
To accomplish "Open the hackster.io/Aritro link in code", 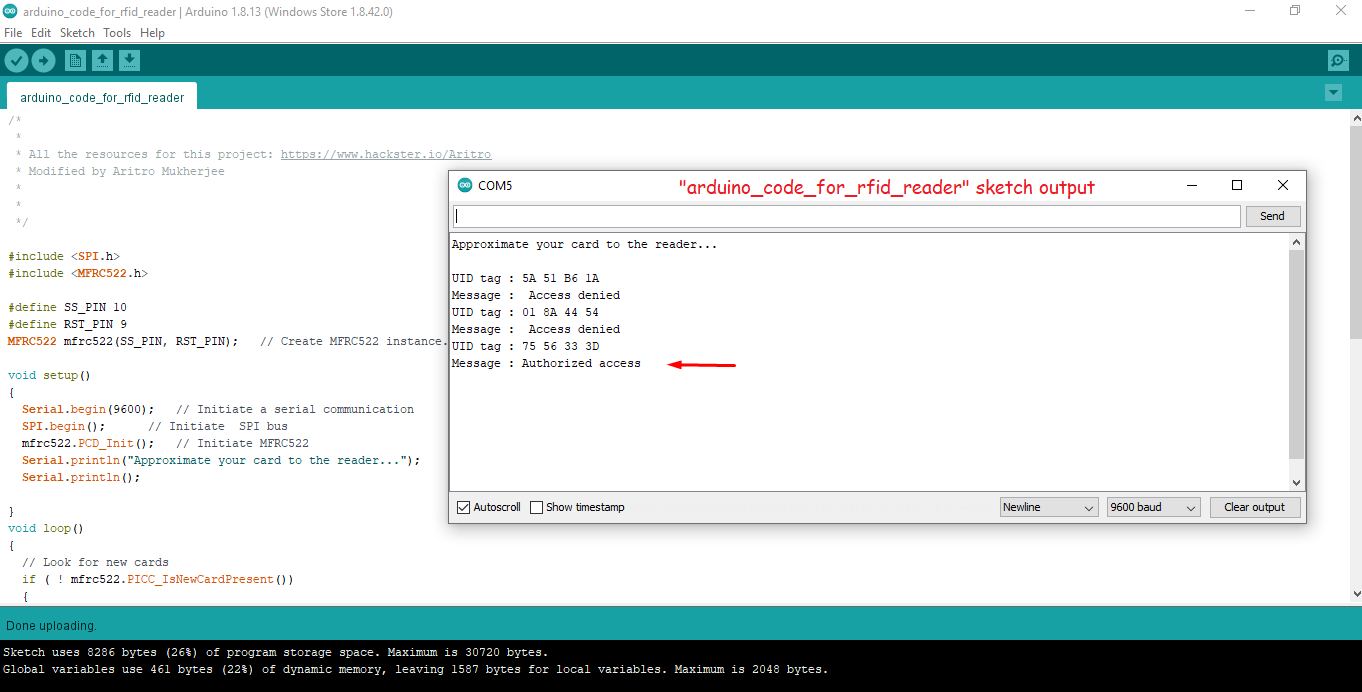I will (x=386, y=154).
